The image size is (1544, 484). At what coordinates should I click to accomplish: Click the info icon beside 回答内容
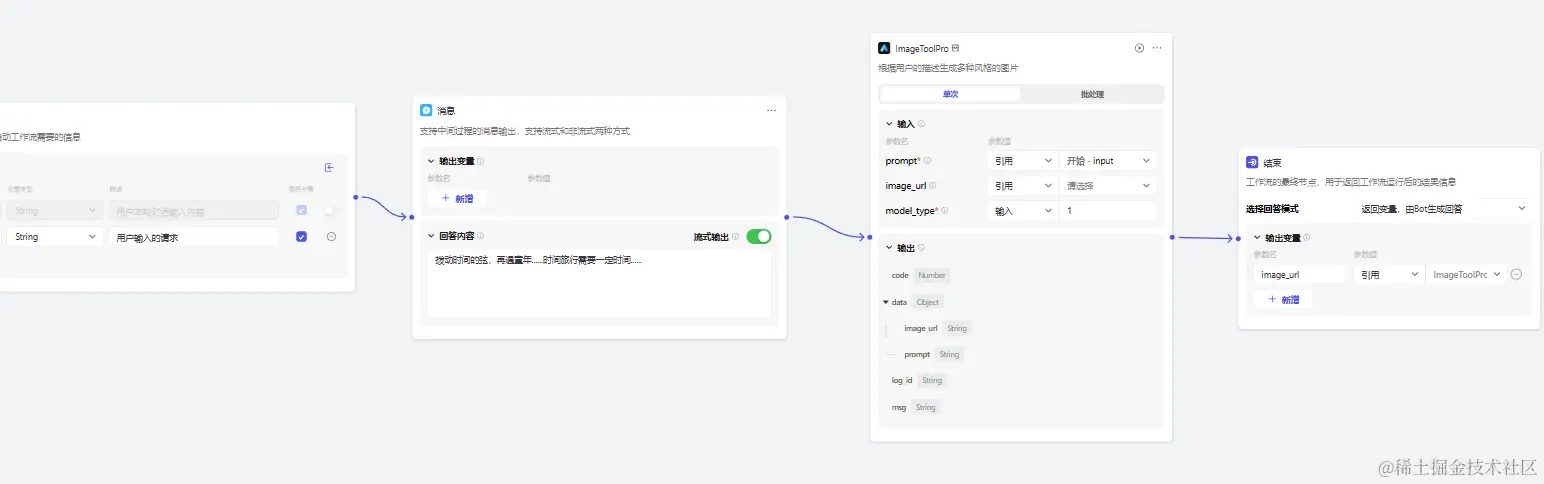click(480, 236)
